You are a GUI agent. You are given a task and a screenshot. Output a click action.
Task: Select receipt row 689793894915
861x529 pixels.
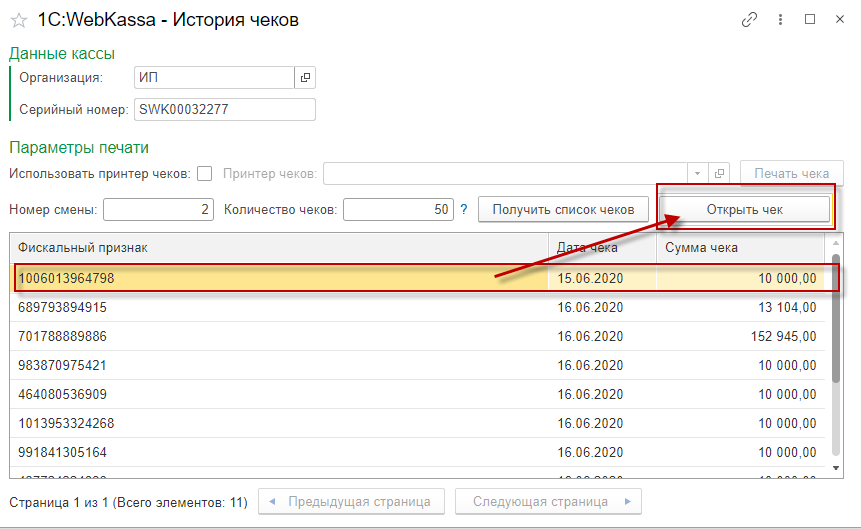click(417, 307)
